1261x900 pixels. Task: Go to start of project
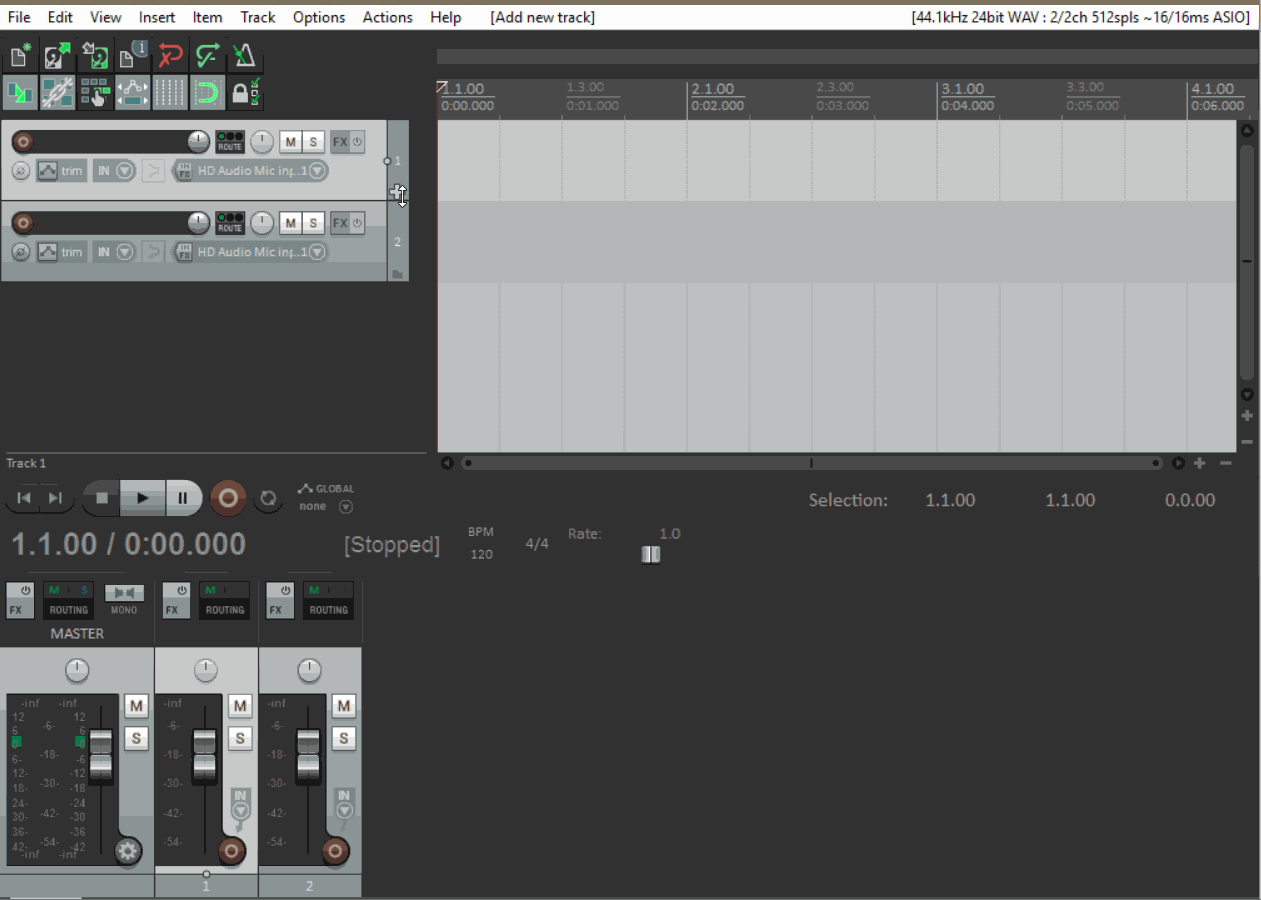click(x=25, y=498)
